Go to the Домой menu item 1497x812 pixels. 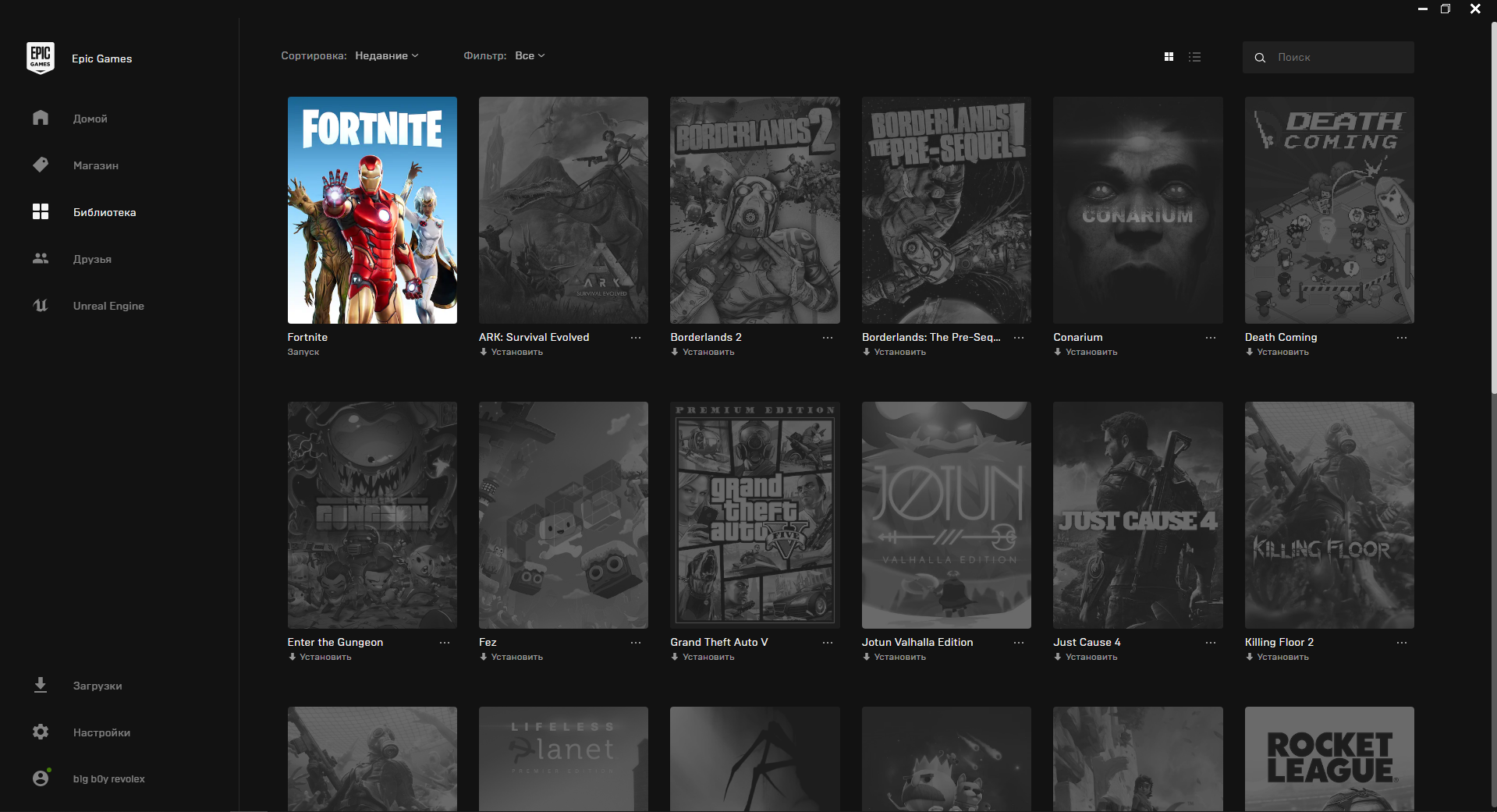click(90, 119)
